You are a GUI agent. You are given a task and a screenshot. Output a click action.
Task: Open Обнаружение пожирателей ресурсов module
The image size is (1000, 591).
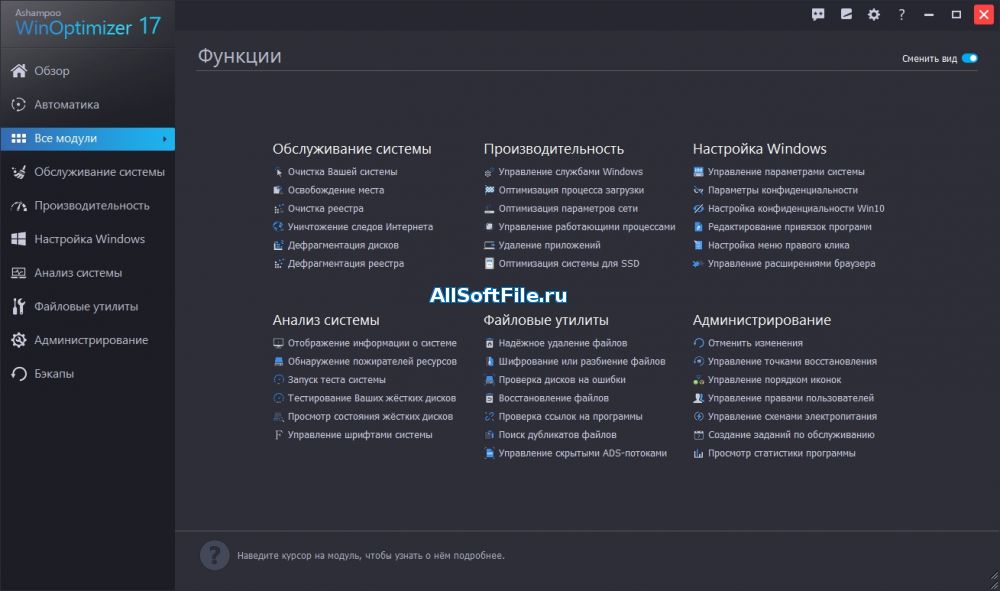(372, 361)
